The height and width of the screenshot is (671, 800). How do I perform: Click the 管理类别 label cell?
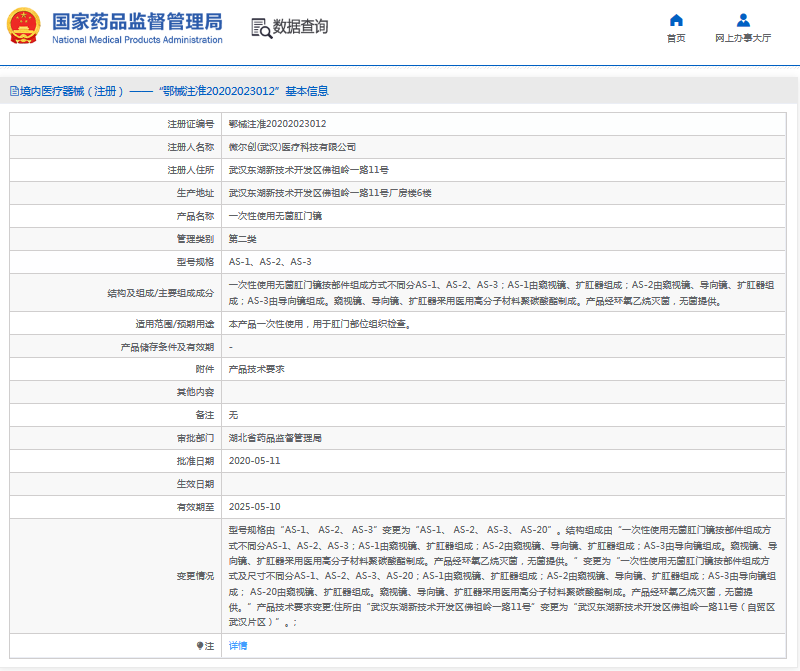click(115, 239)
